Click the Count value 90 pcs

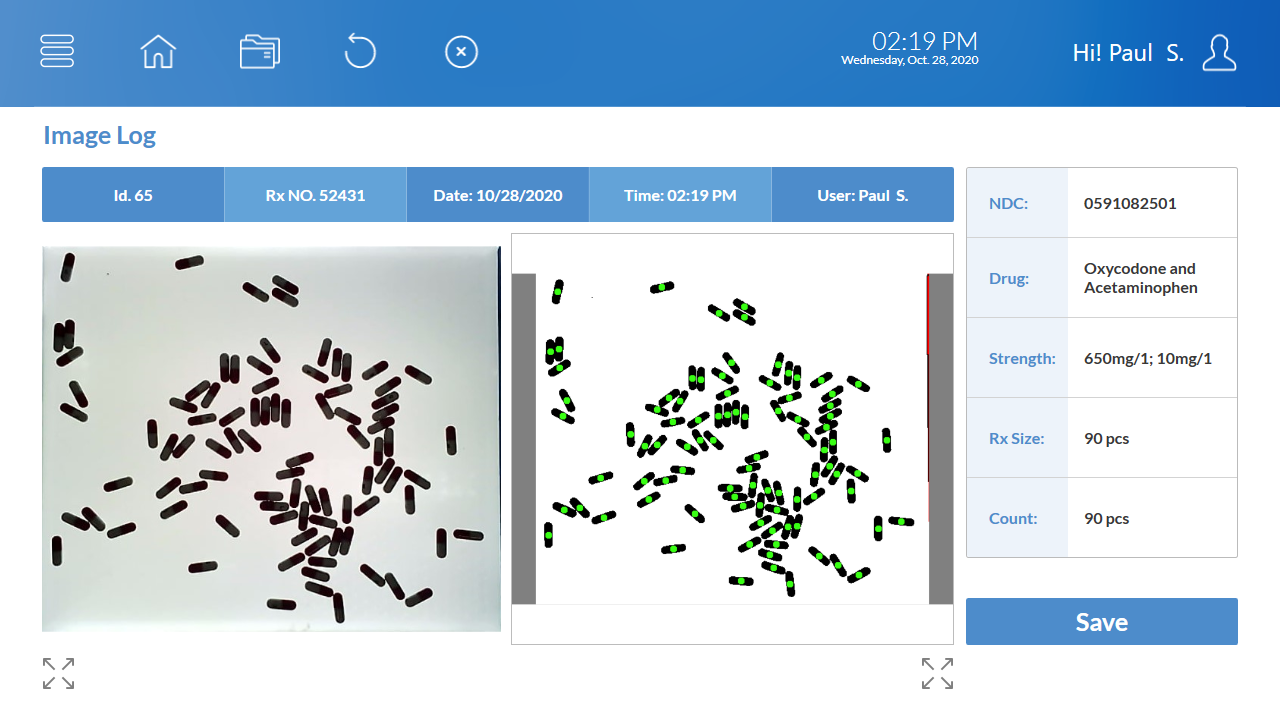1106,518
